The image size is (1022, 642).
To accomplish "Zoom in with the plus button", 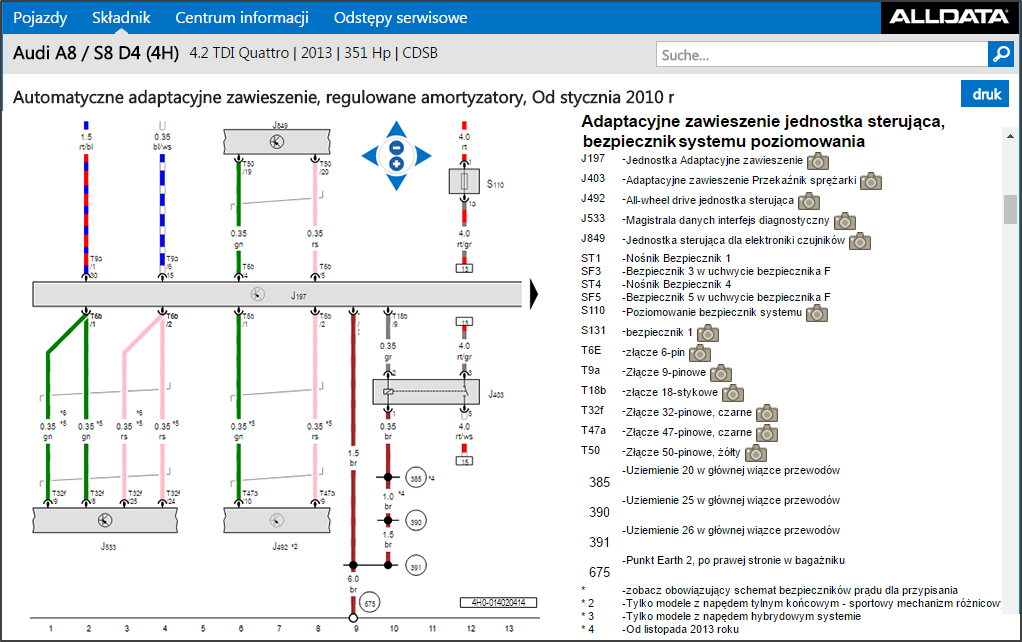I will 396,164.
